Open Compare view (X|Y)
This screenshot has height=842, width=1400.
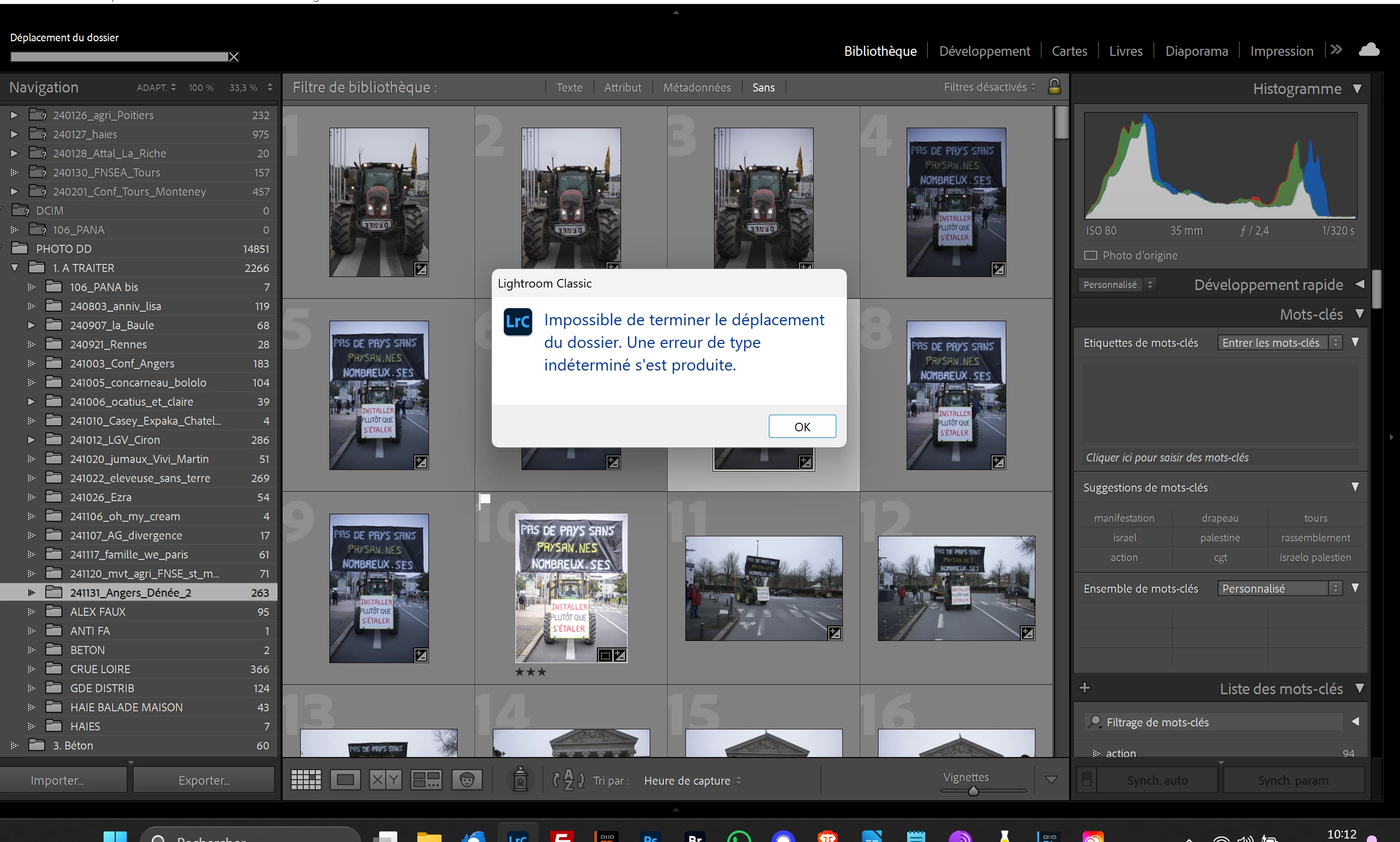385,780
